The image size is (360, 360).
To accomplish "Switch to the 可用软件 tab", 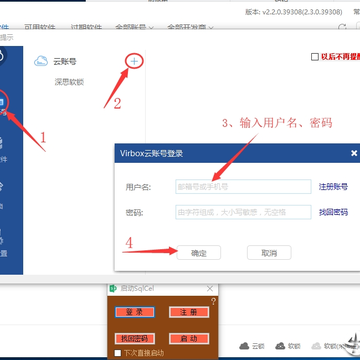I will point(40,27).
